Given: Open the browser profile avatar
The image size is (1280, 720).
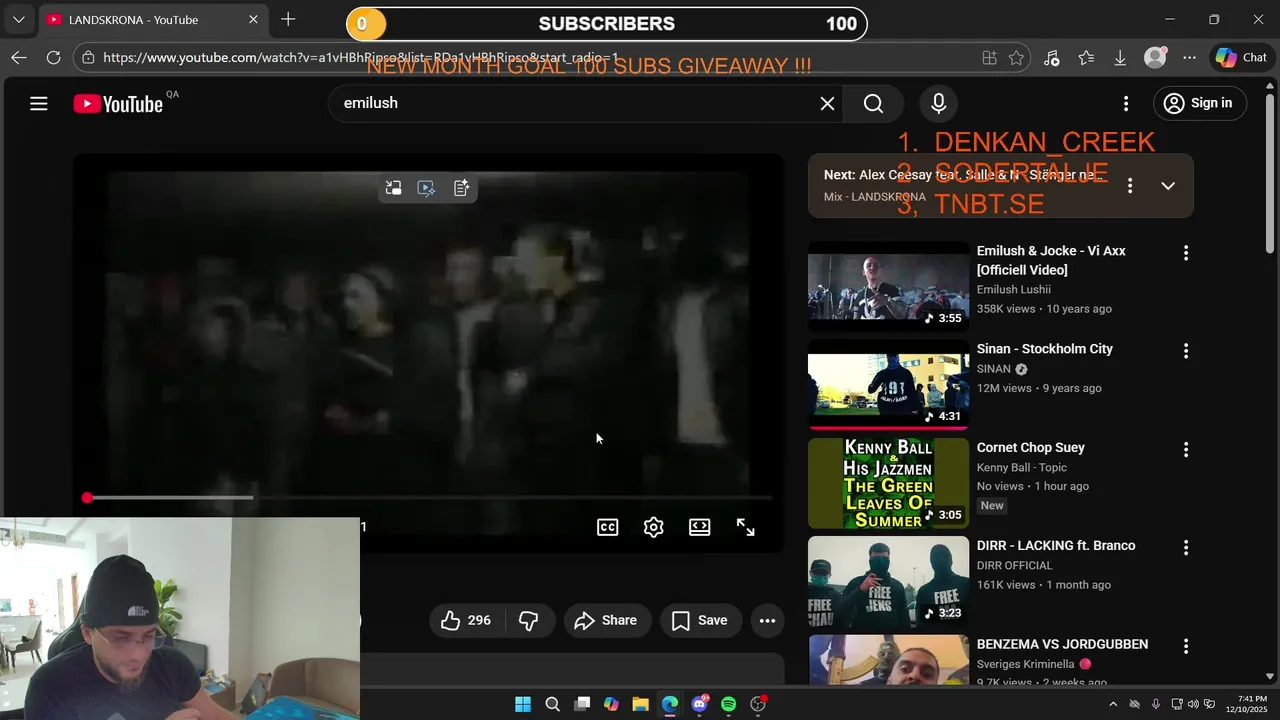Looking at the screenshot, I should [x=1155, y=58].
